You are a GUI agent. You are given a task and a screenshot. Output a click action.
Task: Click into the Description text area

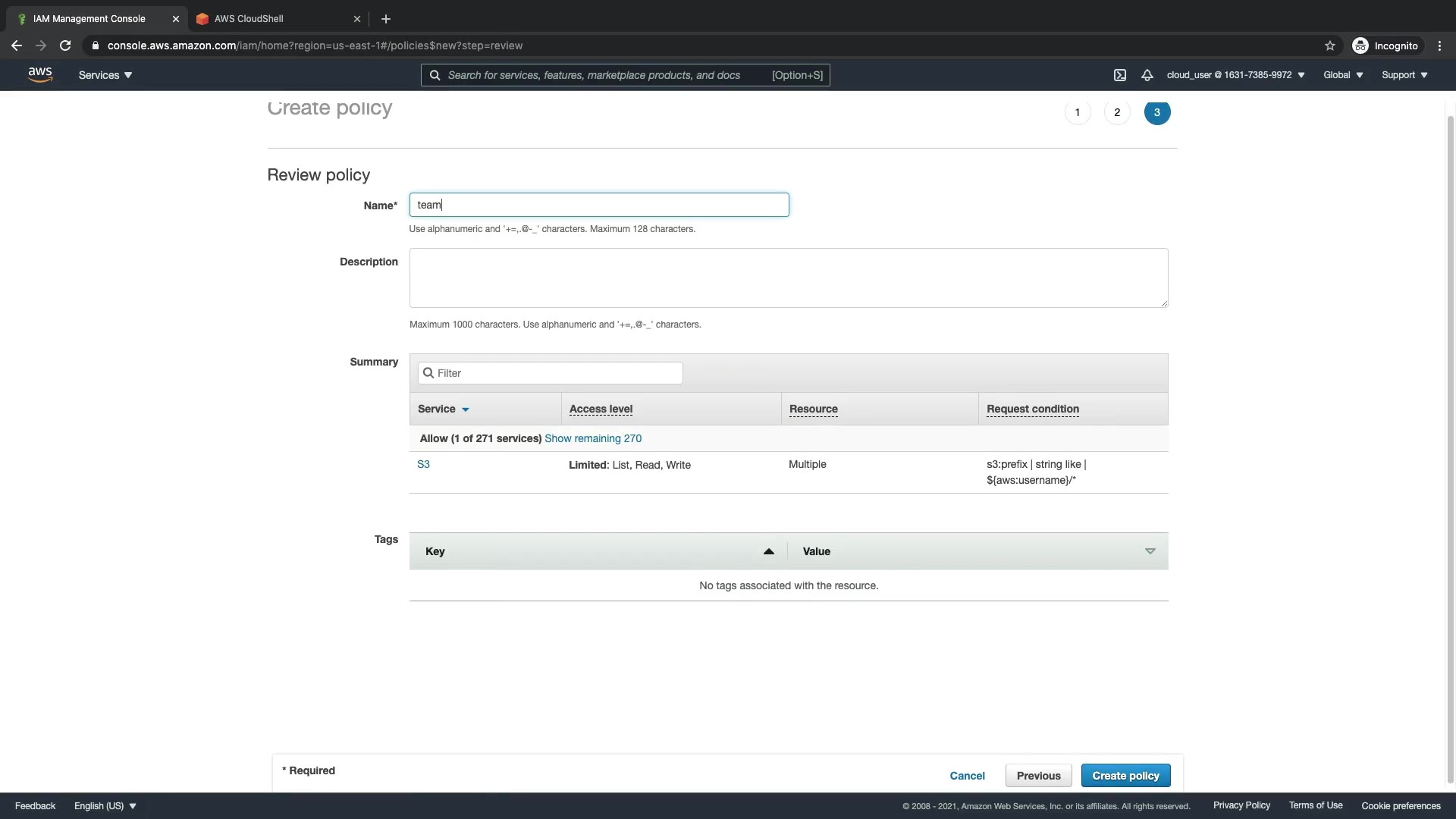click(x=788, y=278)
